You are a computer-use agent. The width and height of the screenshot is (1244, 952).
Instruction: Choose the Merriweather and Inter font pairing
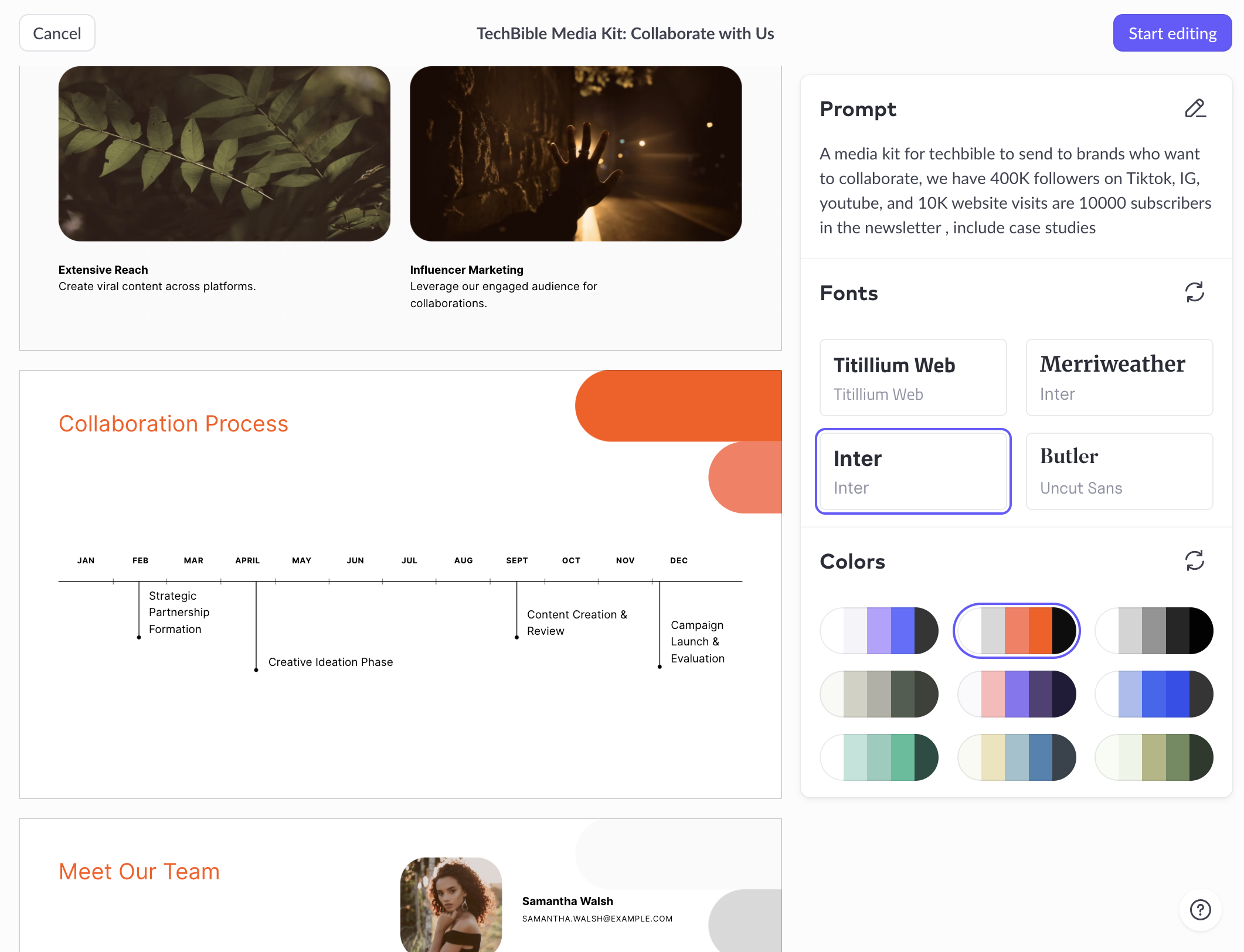(1120, 378)
